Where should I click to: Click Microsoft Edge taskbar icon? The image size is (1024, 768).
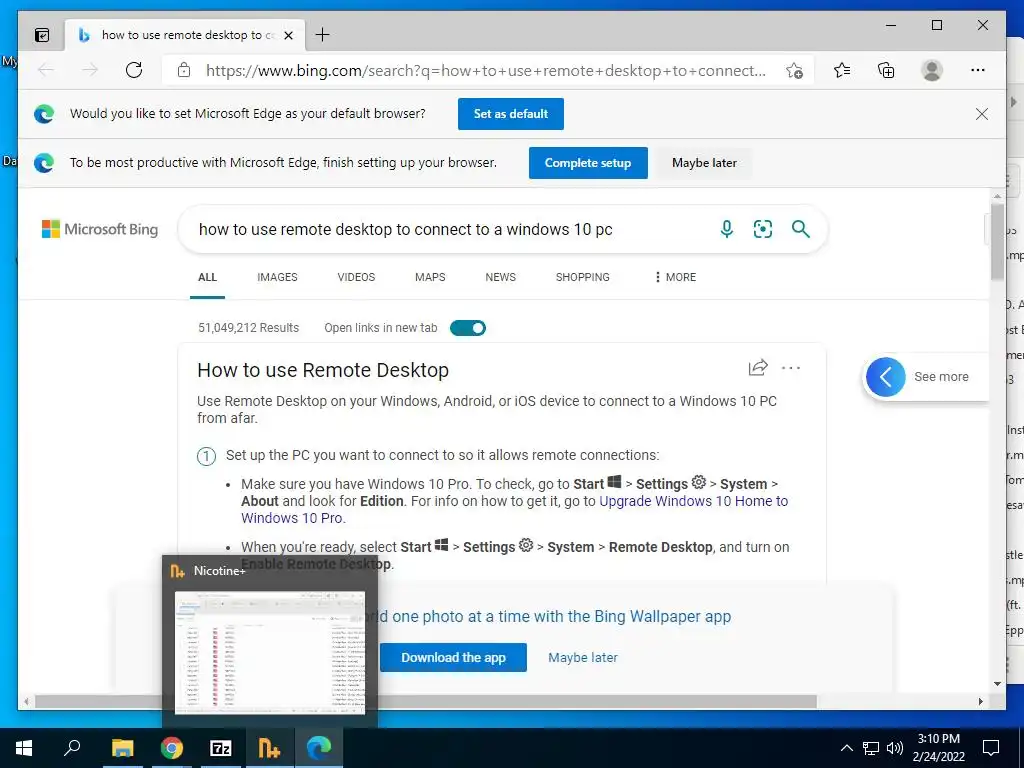coord(319,748)
